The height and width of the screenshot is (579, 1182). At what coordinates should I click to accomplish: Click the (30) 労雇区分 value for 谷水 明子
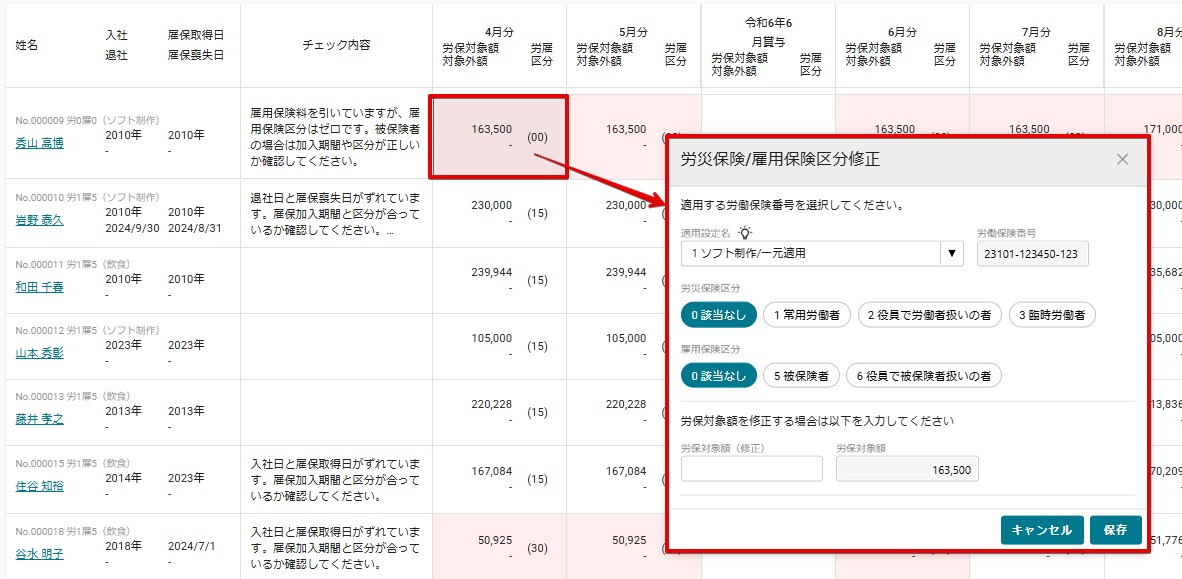coord(537,549)
